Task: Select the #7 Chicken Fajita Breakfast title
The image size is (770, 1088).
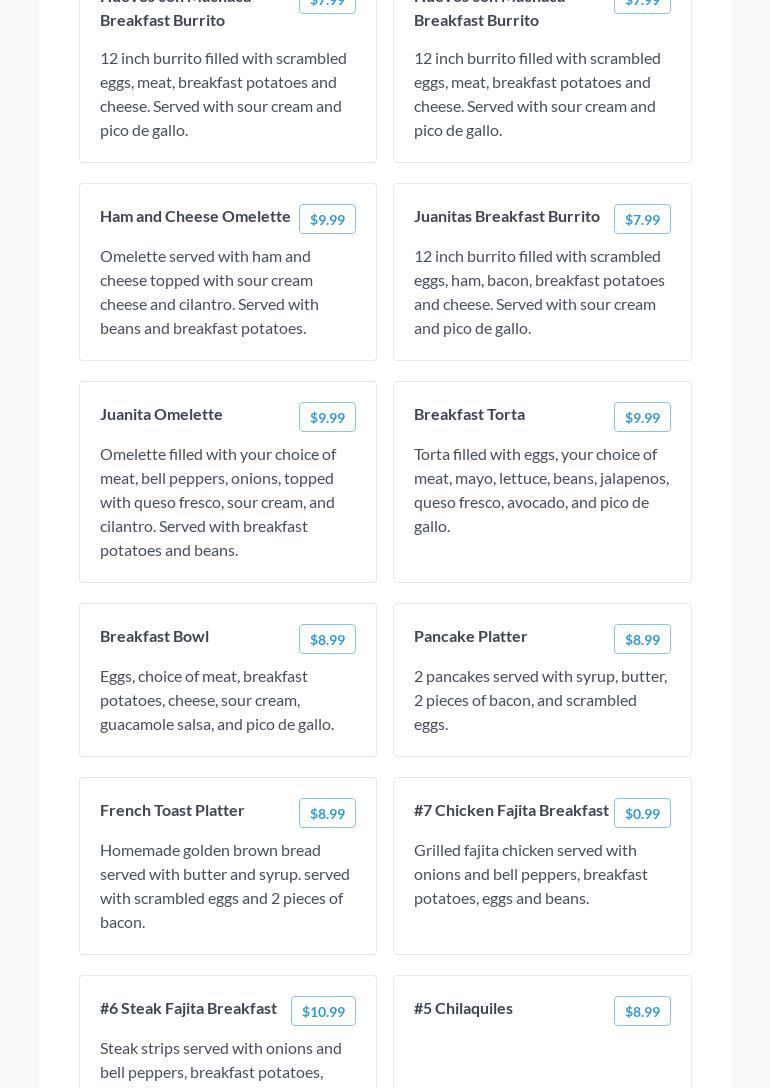Action: coord(511,810)
